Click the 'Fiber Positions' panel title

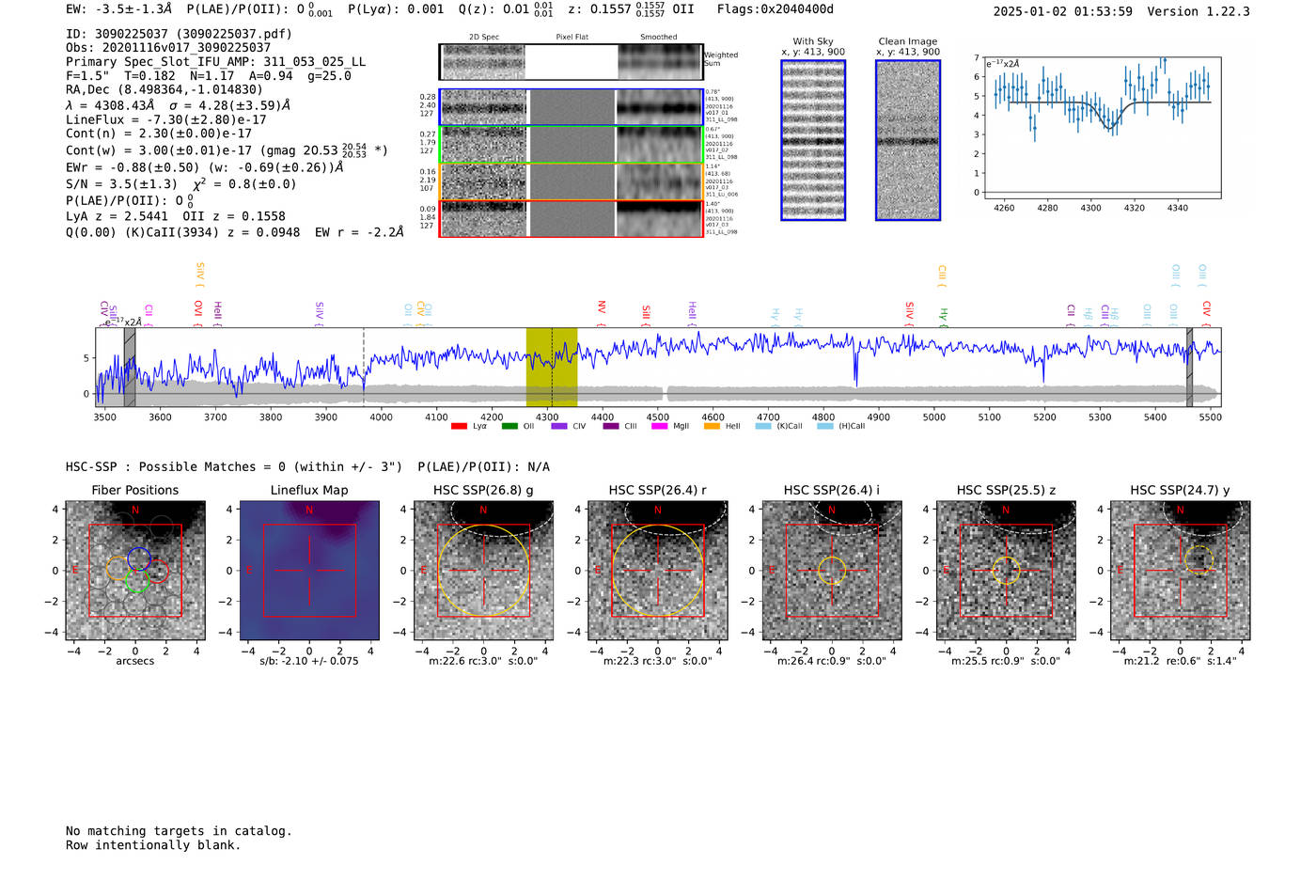point(135,490)
